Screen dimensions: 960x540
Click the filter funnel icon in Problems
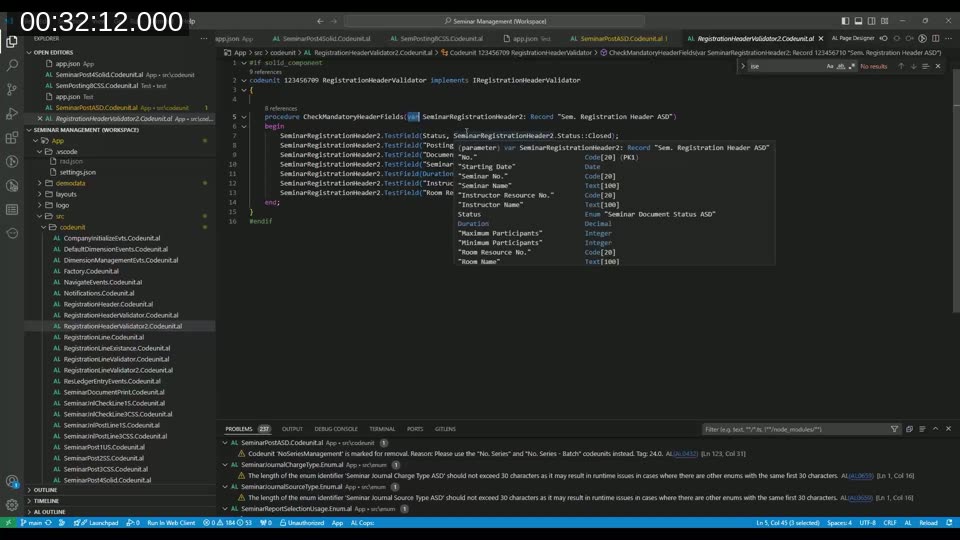[894, 429]
